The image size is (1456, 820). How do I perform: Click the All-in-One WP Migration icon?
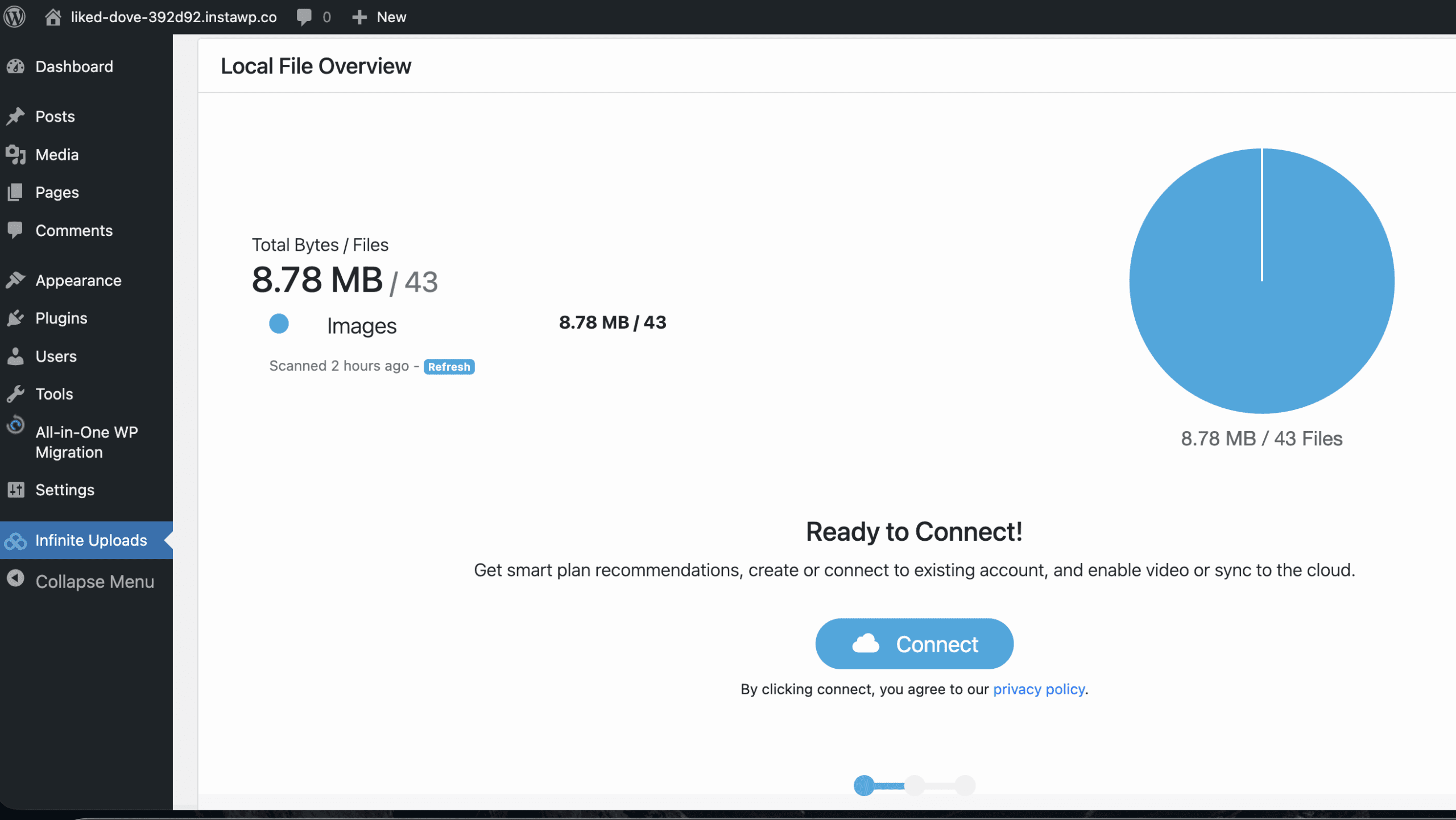(16, 425)
